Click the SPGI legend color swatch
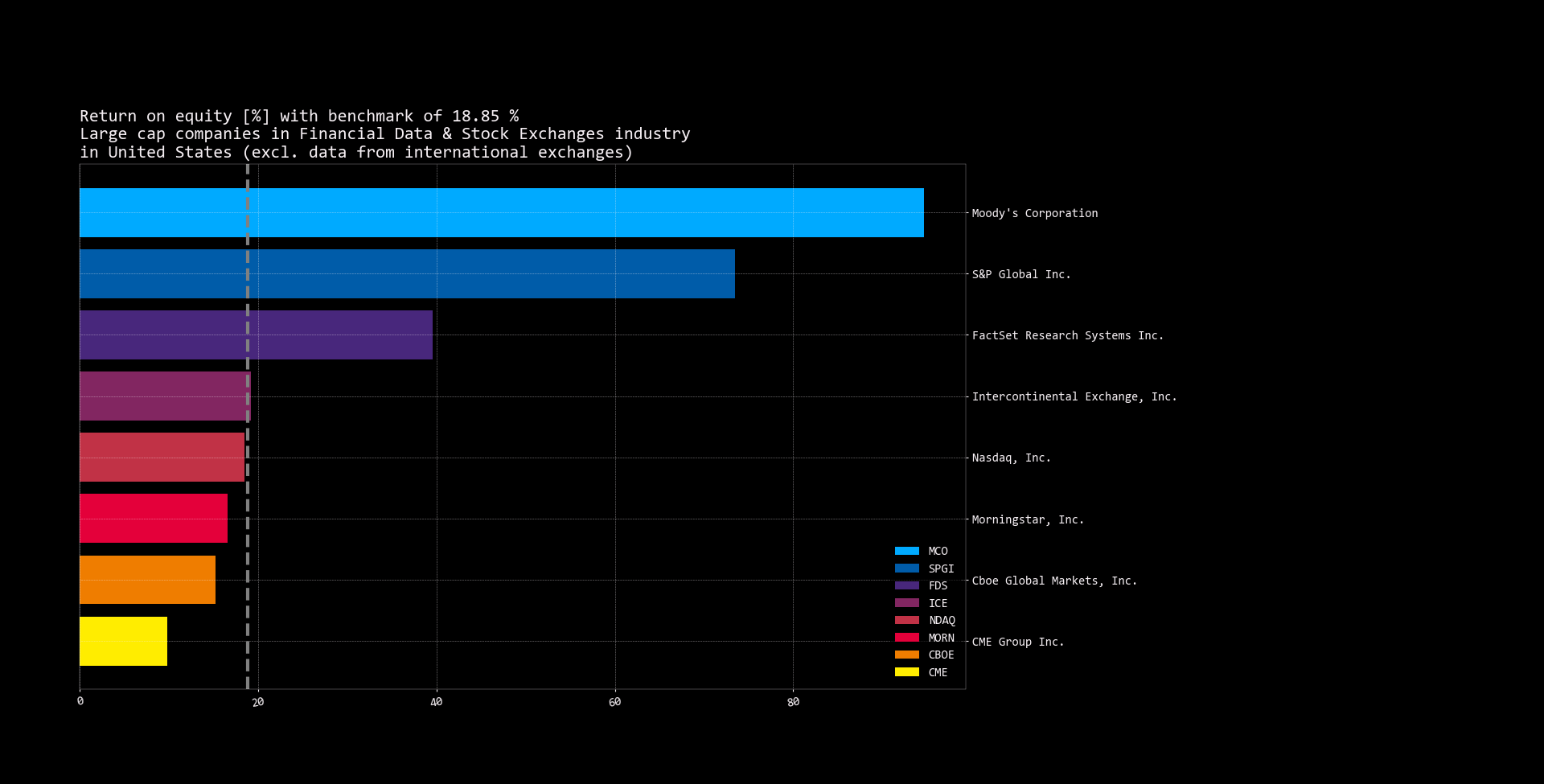Viewport: 1544px width, 784px height. point(907,569)
